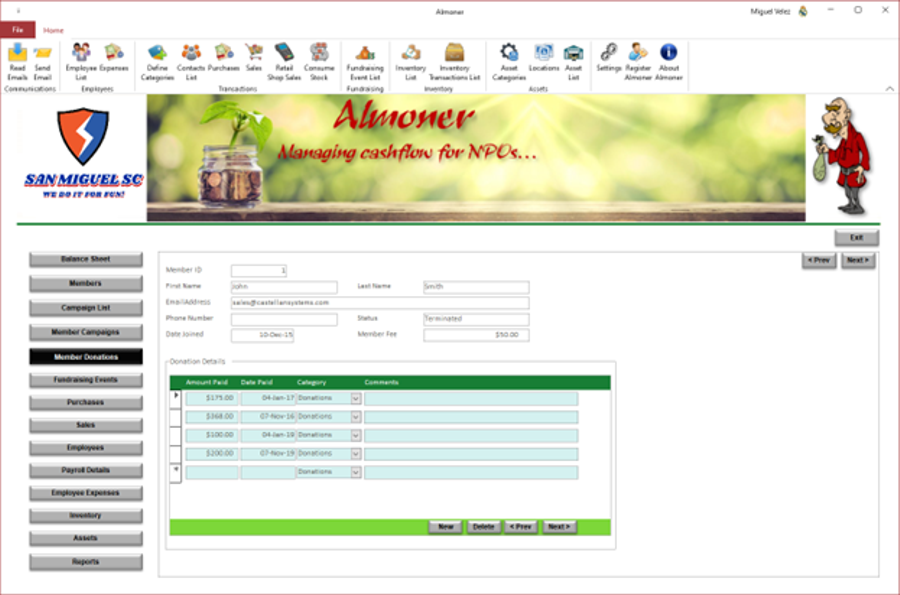Click Next in the donation details bar
The width and height of the screenshot is (900, 595).
coord(559,527)
